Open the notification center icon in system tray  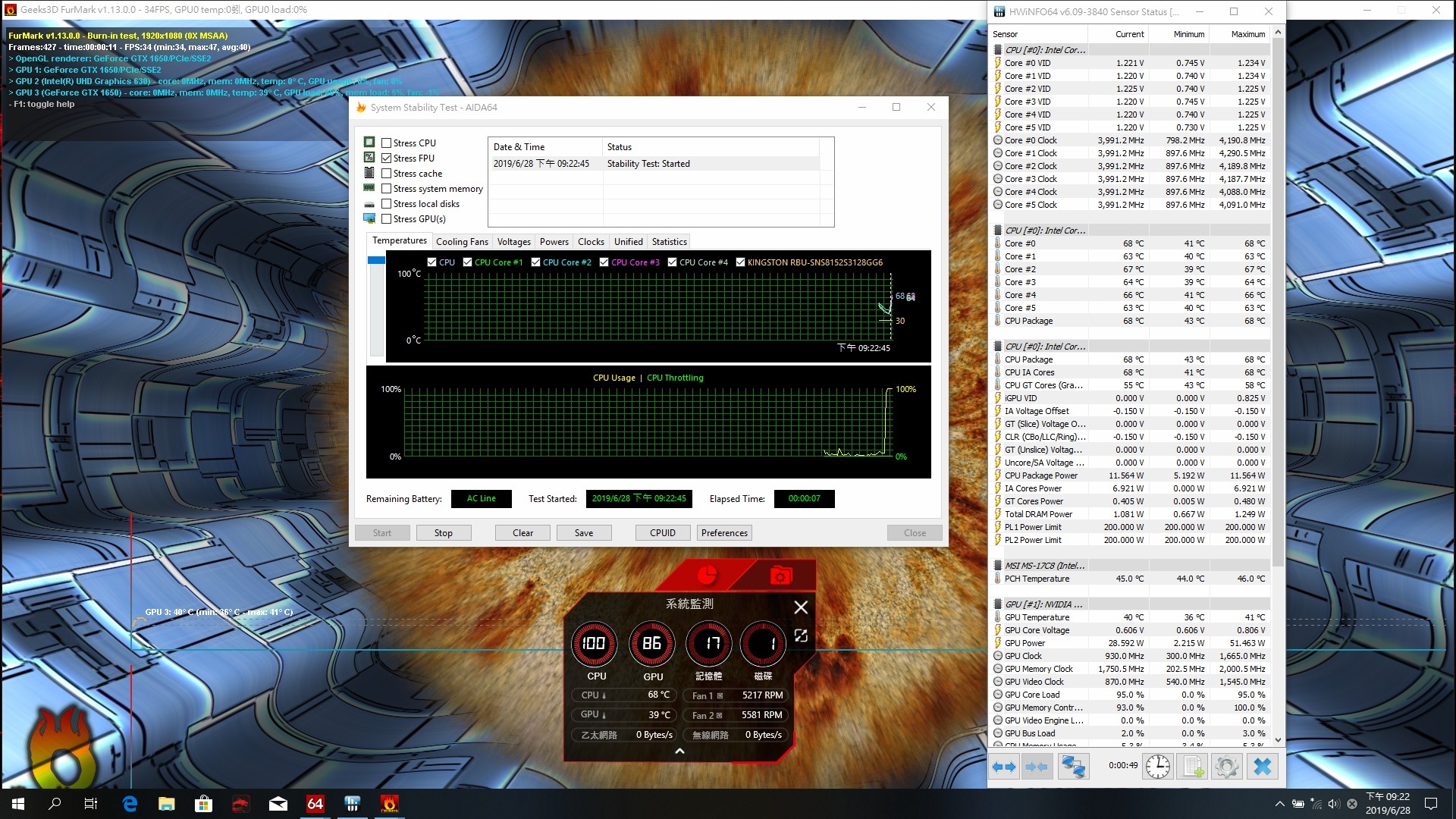tap(1431, 804)
